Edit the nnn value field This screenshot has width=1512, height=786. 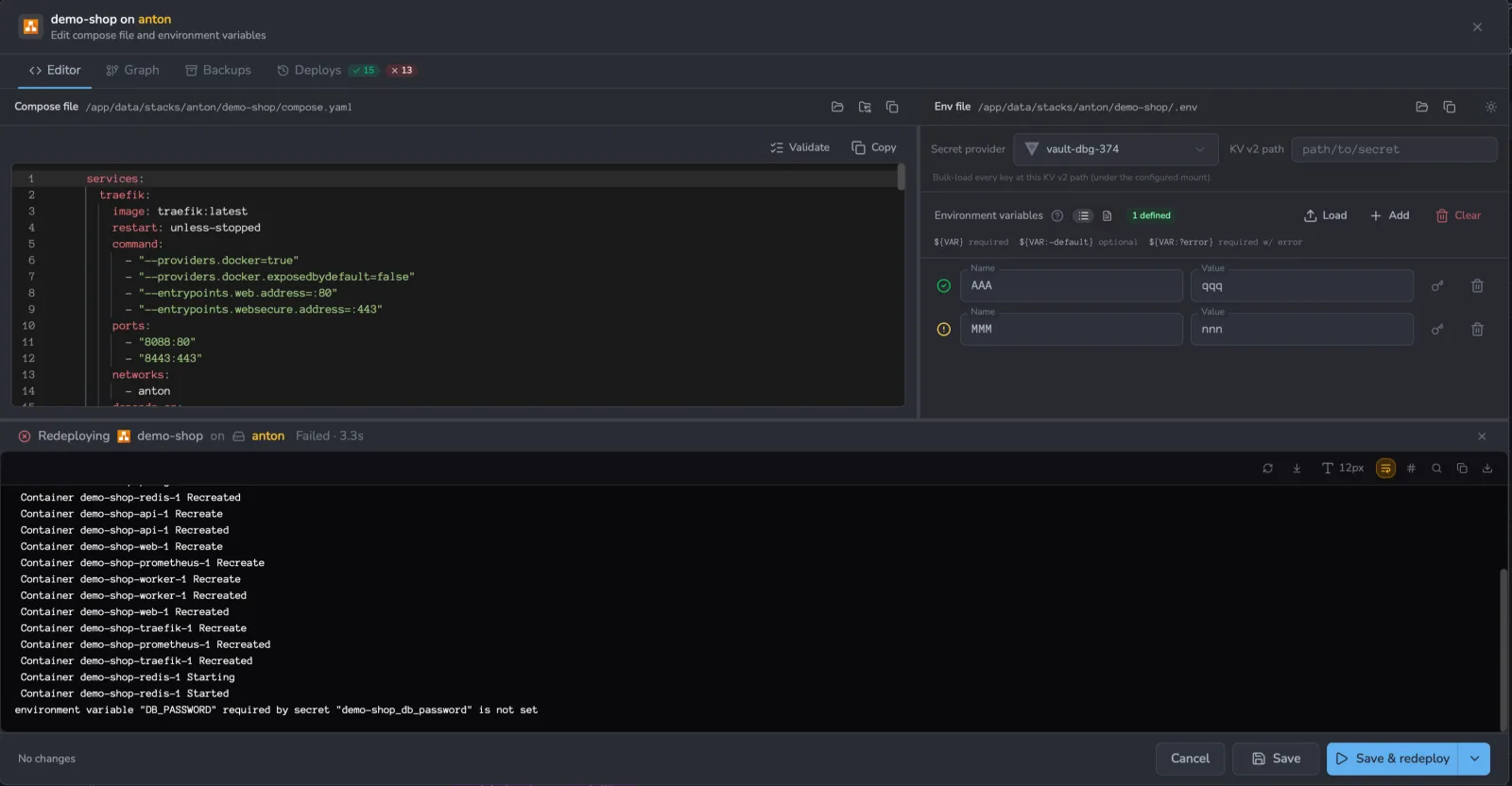(1302, 329)
